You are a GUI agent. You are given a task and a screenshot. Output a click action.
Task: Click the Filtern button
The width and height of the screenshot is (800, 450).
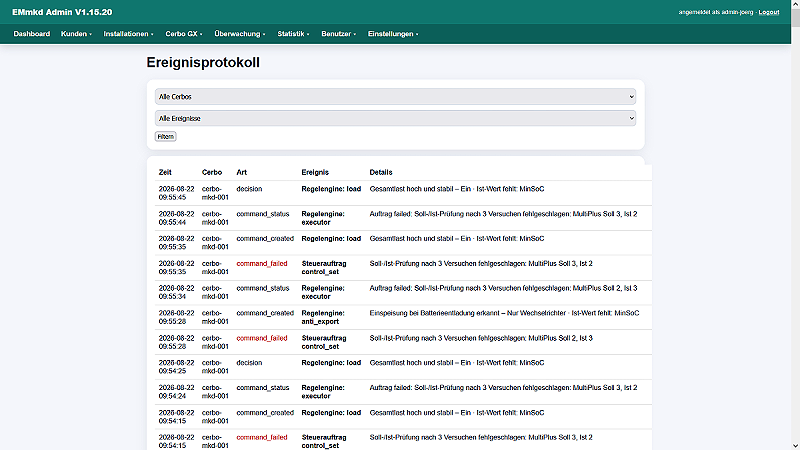[165, 137]
